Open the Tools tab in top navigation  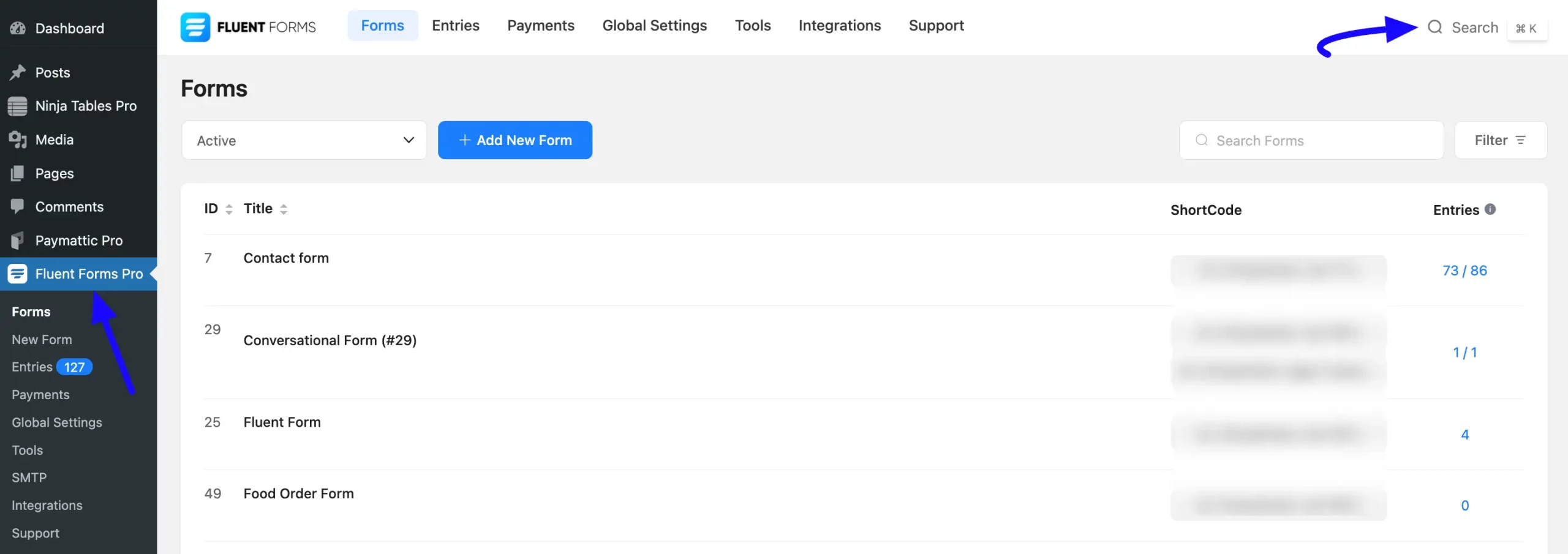click(753, 26)
